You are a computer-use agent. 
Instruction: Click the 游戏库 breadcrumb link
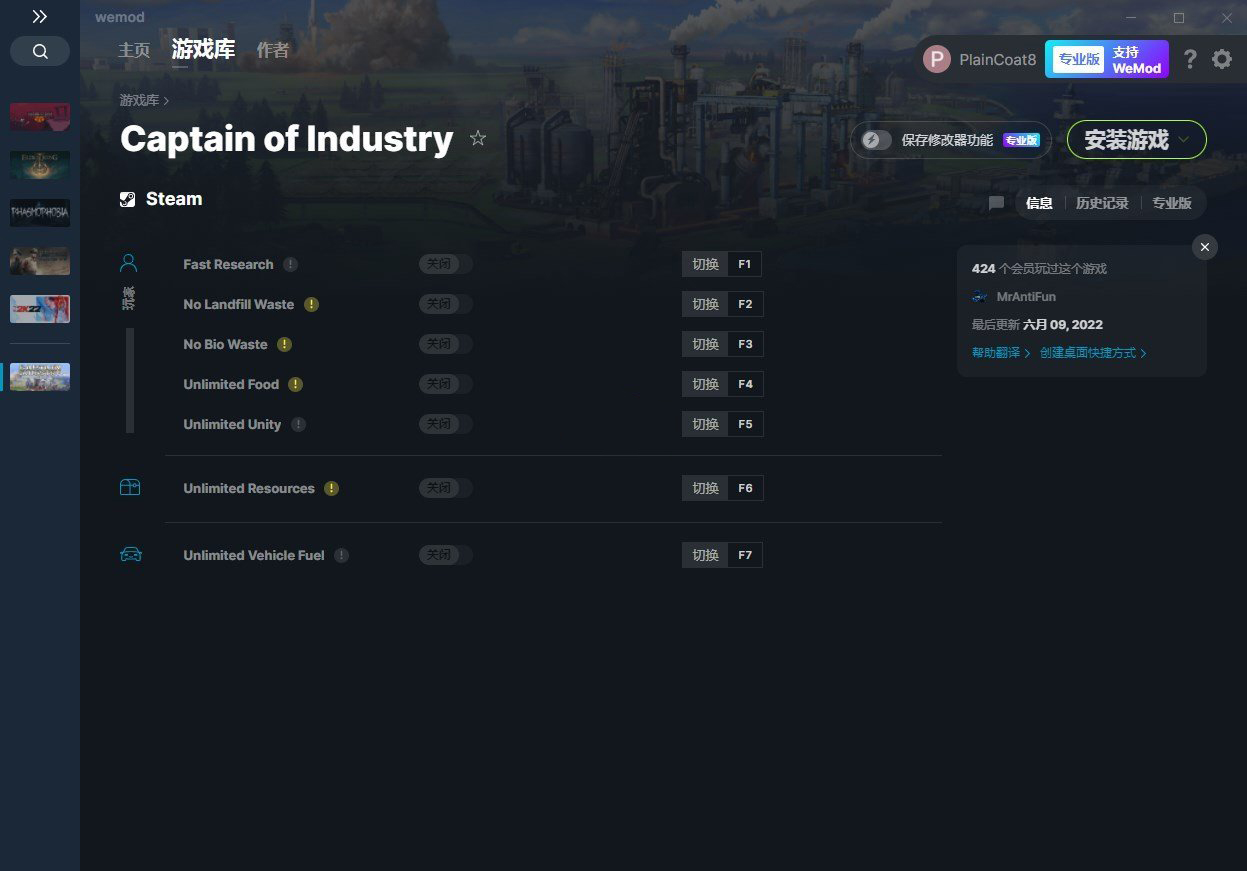pyautogui.click(x=139, y=100)
